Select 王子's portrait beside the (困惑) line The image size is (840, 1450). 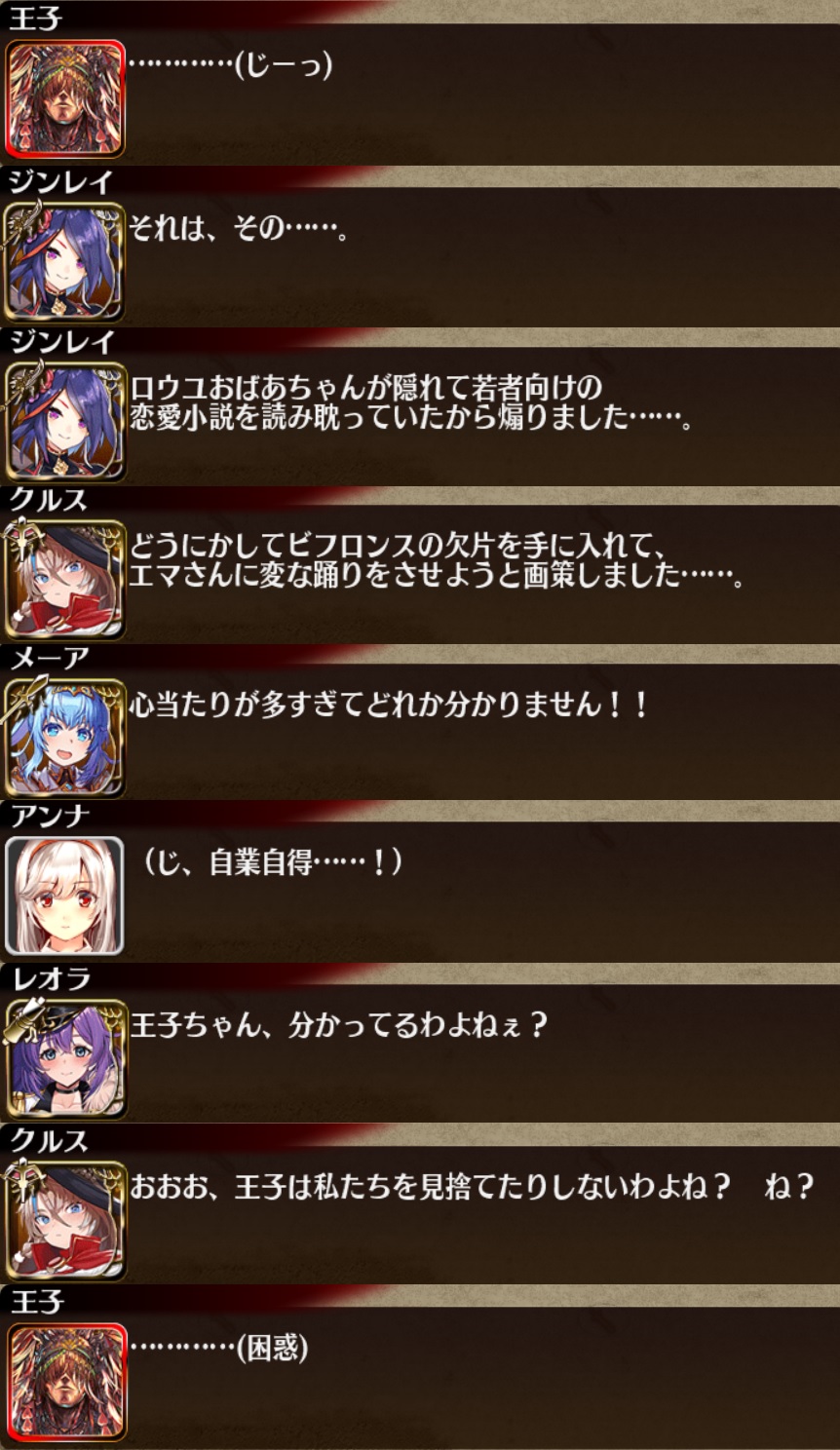65,1381
